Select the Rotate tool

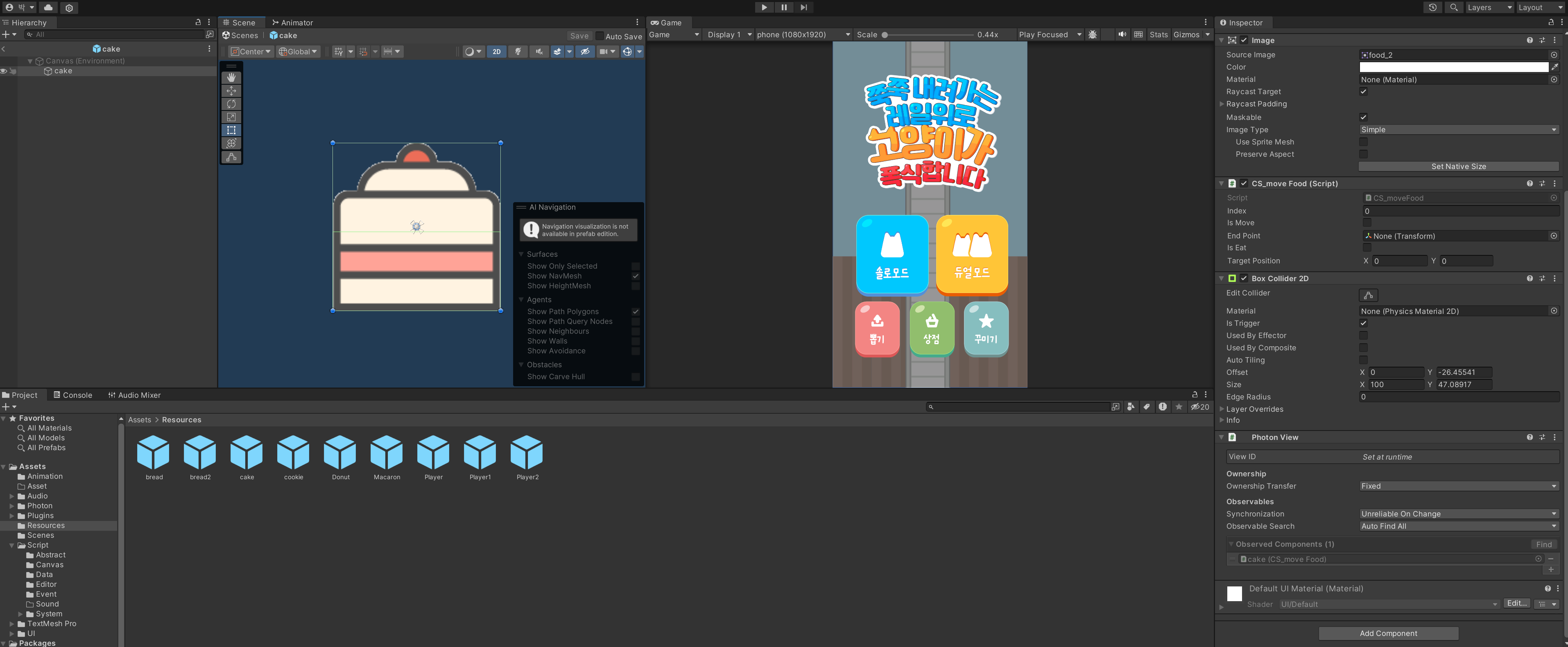[x=231, y=104]
